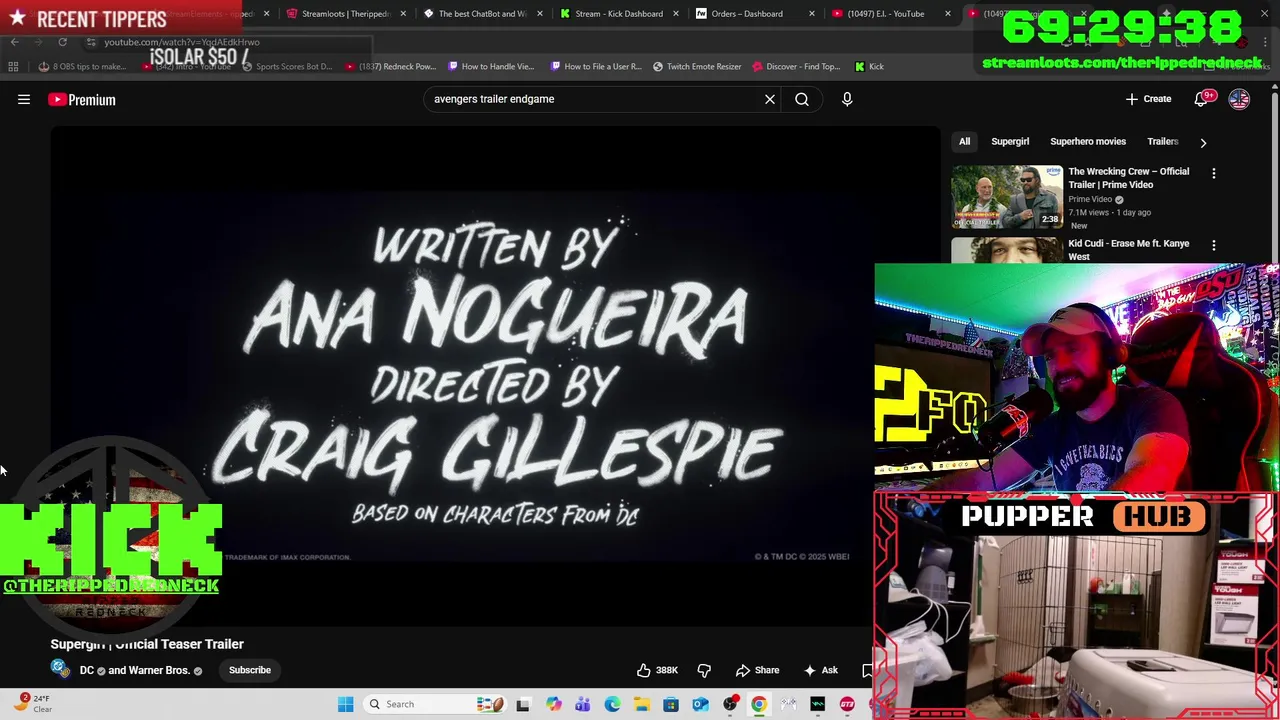Select the Superhero movies filter chip

click(x=1088, y=142)
